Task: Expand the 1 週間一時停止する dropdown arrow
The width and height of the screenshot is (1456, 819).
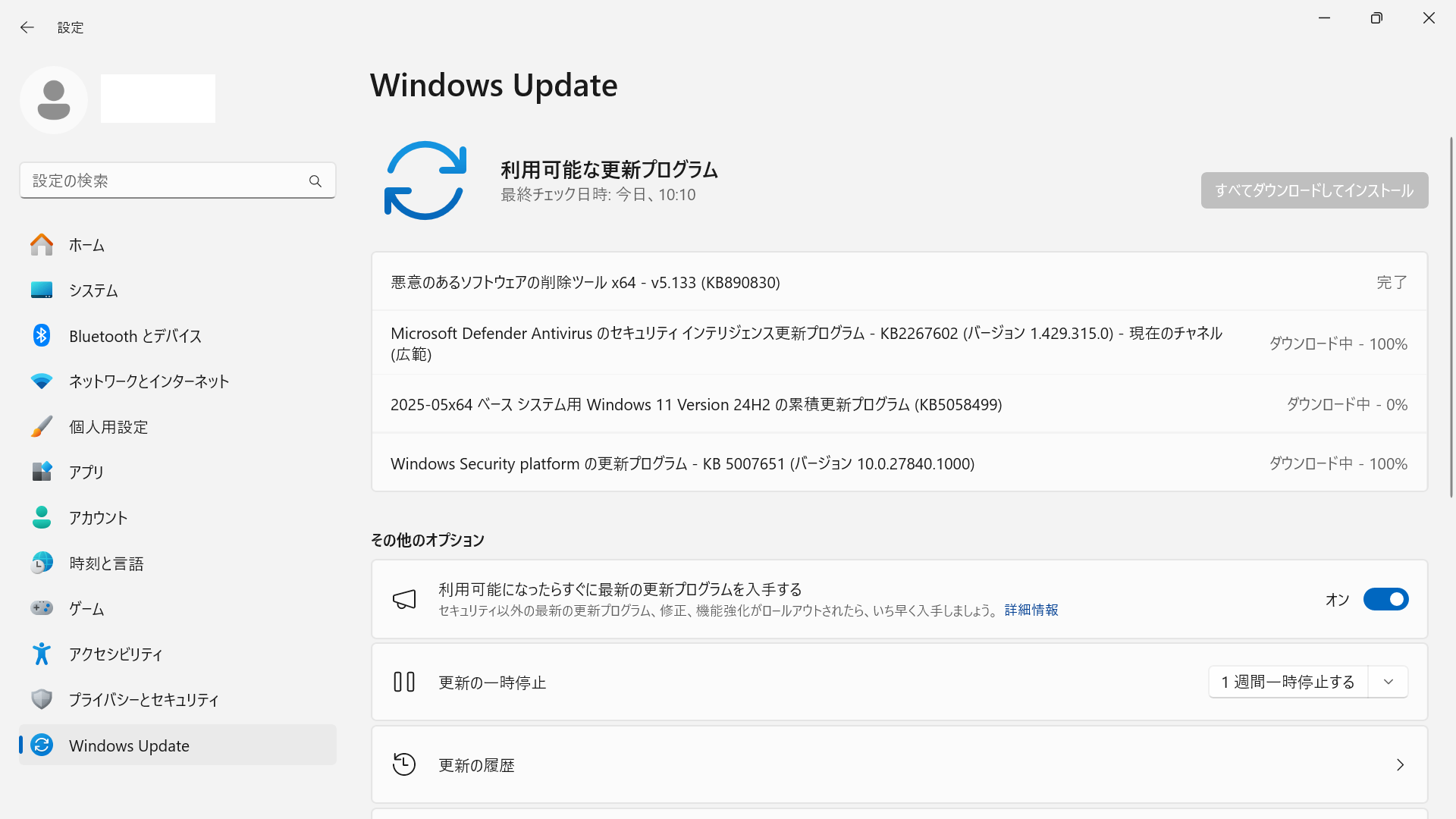Action: click(x=1389, y=682)
